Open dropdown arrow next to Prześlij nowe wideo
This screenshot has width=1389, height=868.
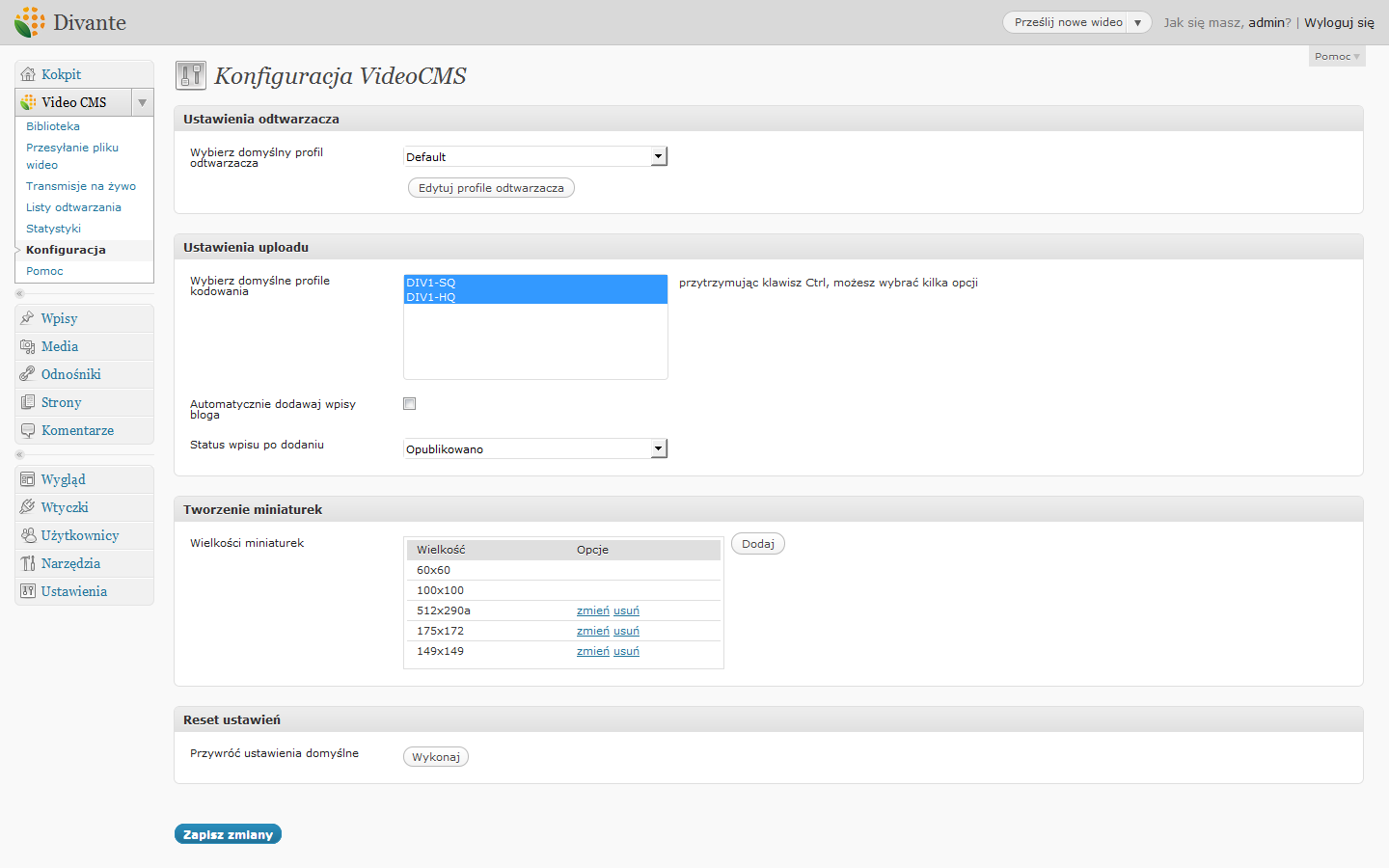pos(1138,22)
